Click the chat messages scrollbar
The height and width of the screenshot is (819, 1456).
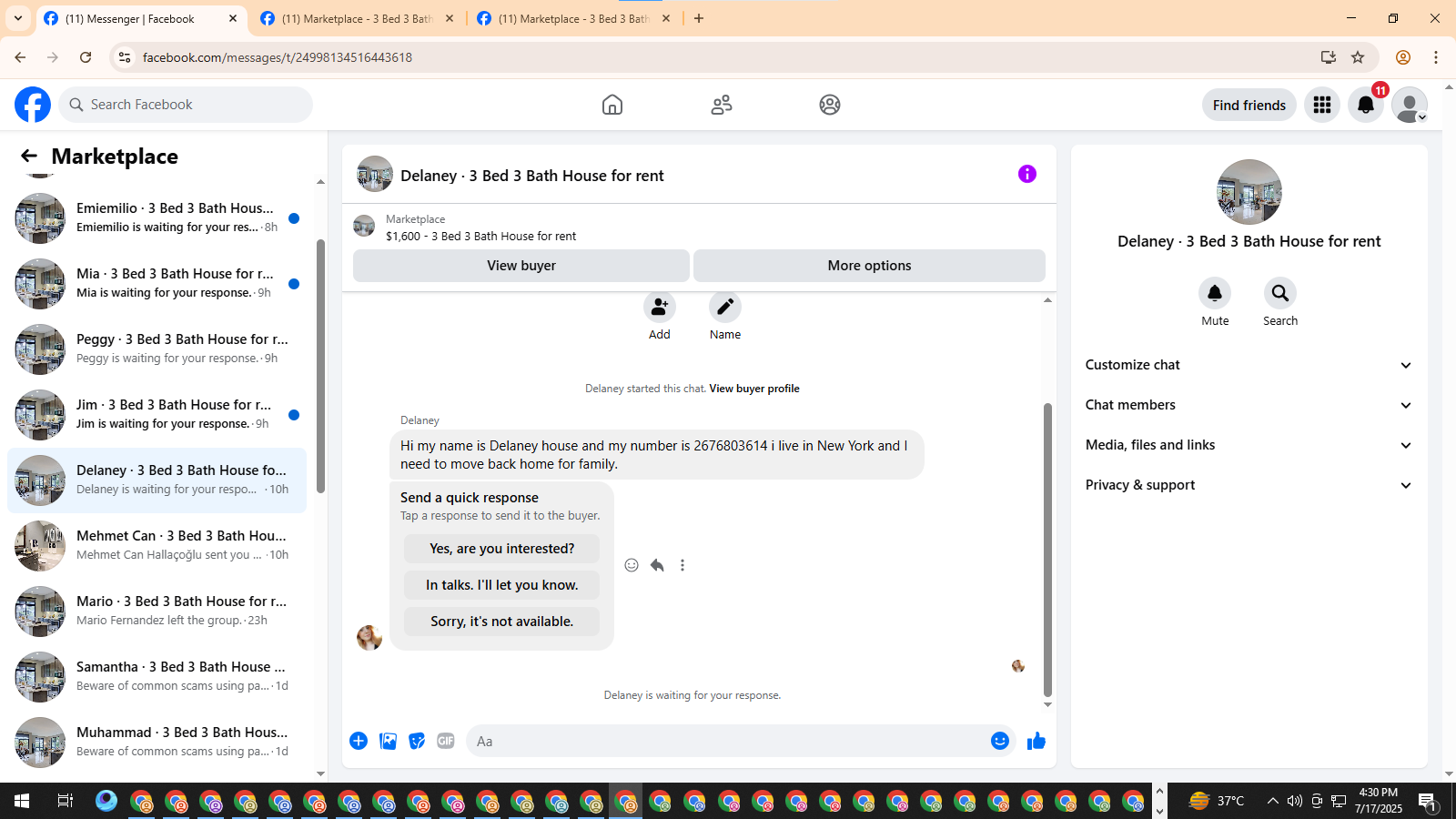[x=1047, y=549]
